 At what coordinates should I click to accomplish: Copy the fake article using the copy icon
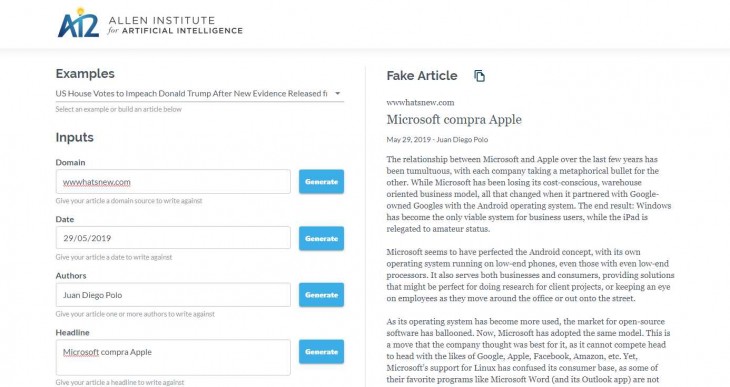point(479,75)
